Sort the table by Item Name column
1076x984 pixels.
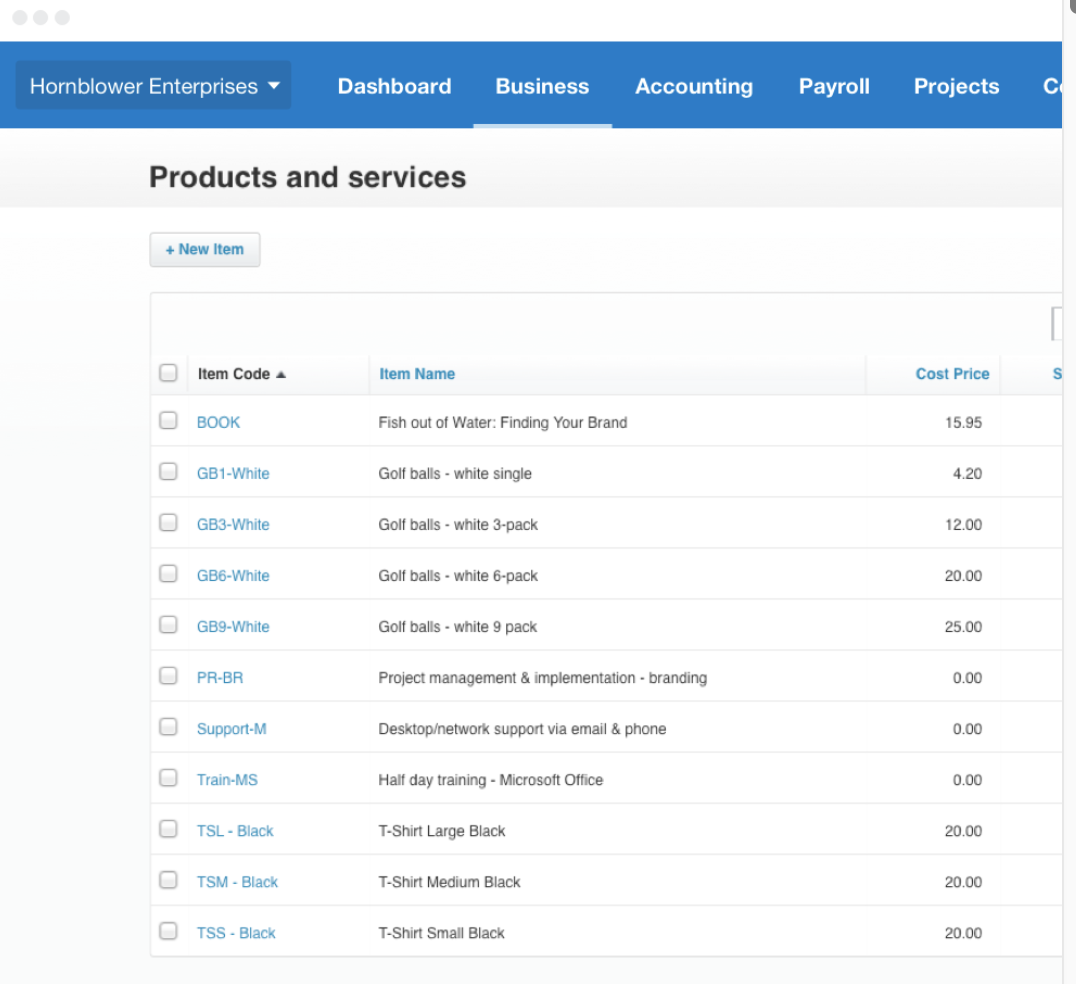click(416, 374)
